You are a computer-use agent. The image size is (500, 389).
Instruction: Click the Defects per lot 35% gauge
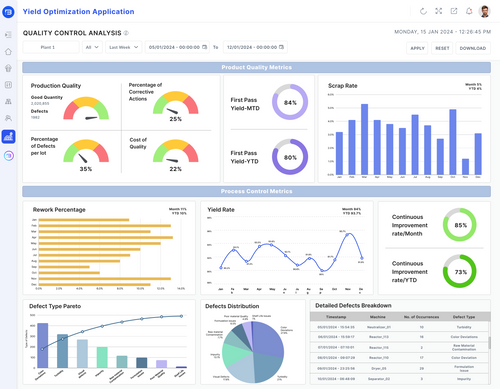pyautogui.click(x=86, y=152)
